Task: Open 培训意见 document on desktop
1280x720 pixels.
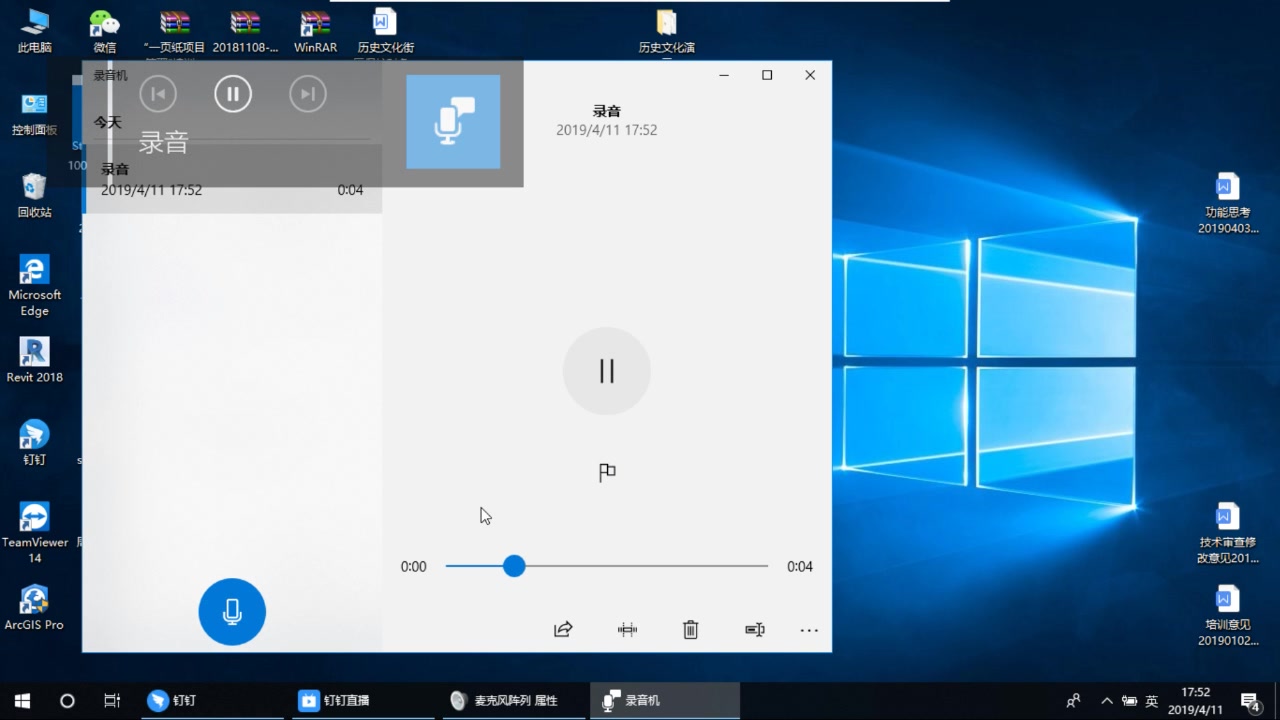Action: coord(1228,616)
